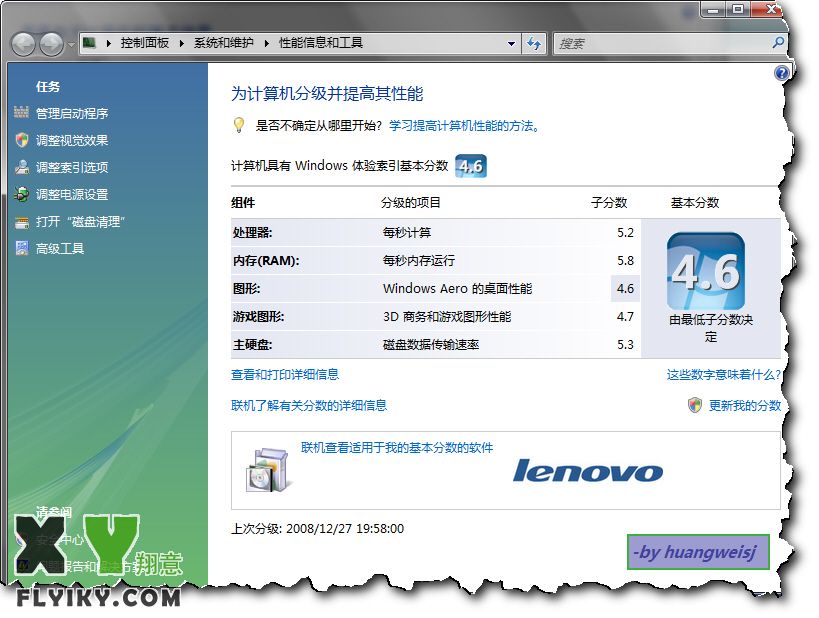Click the Back navigation arrow button

[25, 44]
